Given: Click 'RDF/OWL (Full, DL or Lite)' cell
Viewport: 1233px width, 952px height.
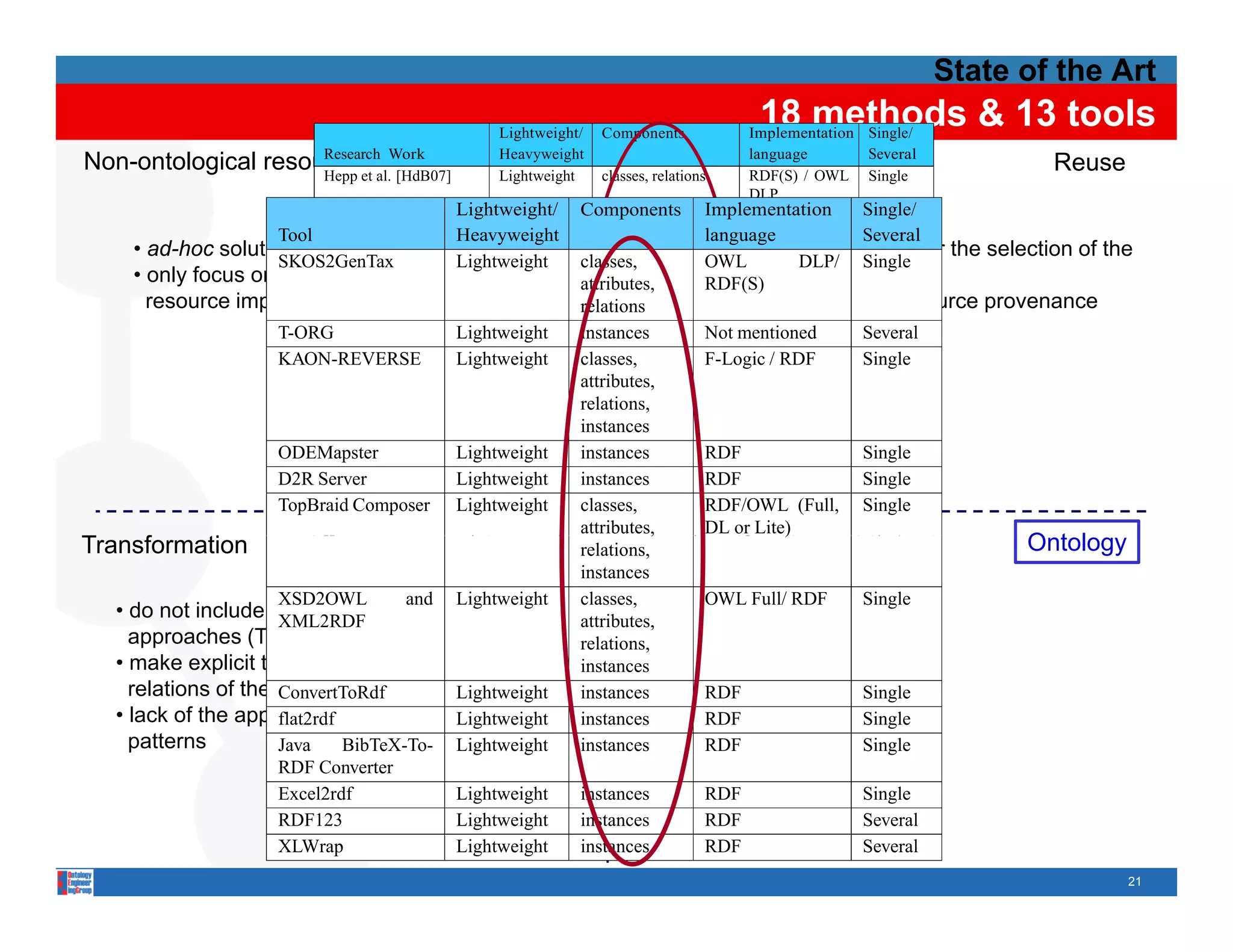Looking at the screenshot, I should [772, 540].
